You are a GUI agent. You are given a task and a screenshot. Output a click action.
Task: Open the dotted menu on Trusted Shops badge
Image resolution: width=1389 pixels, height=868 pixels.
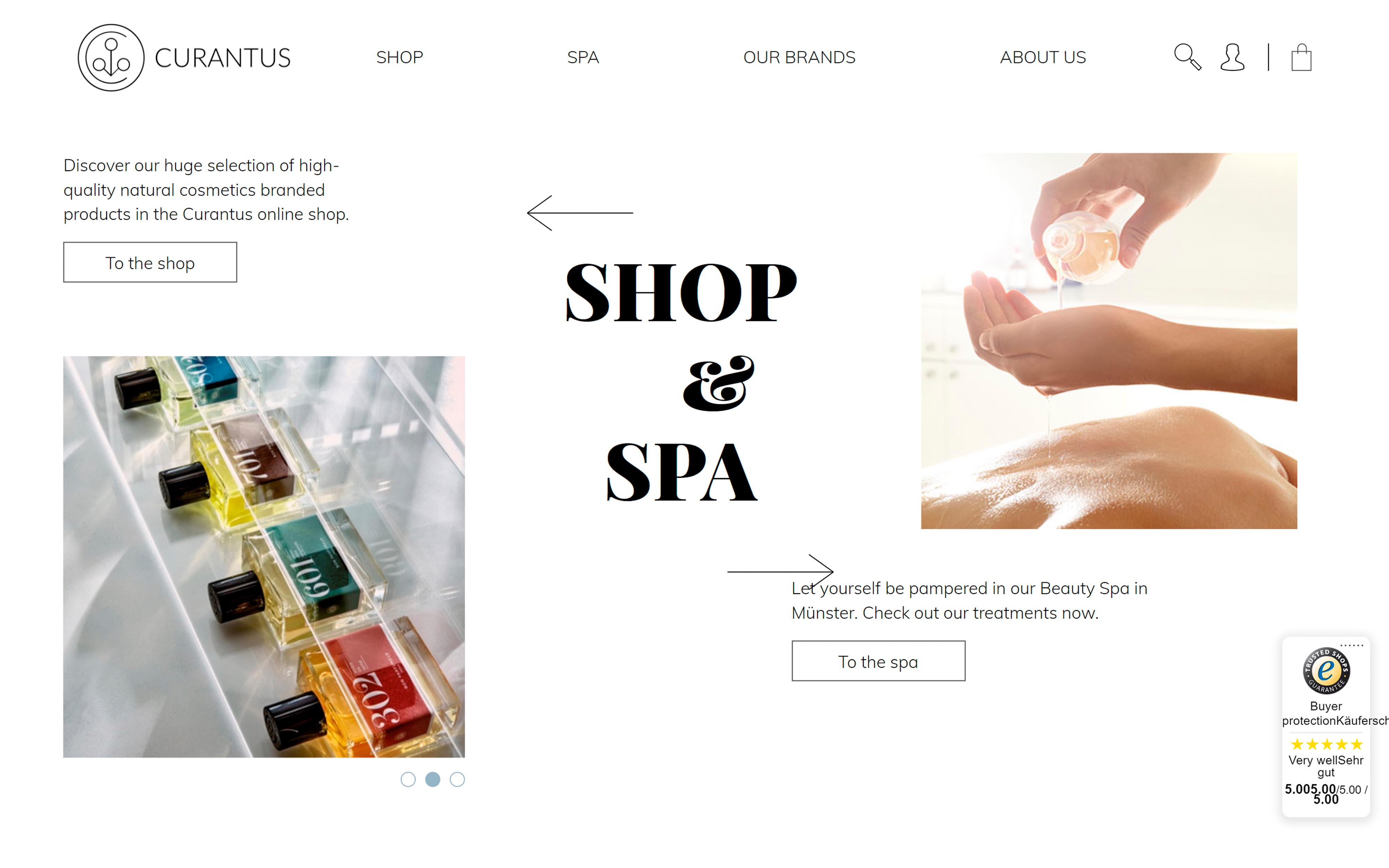tap(1352, 645)
